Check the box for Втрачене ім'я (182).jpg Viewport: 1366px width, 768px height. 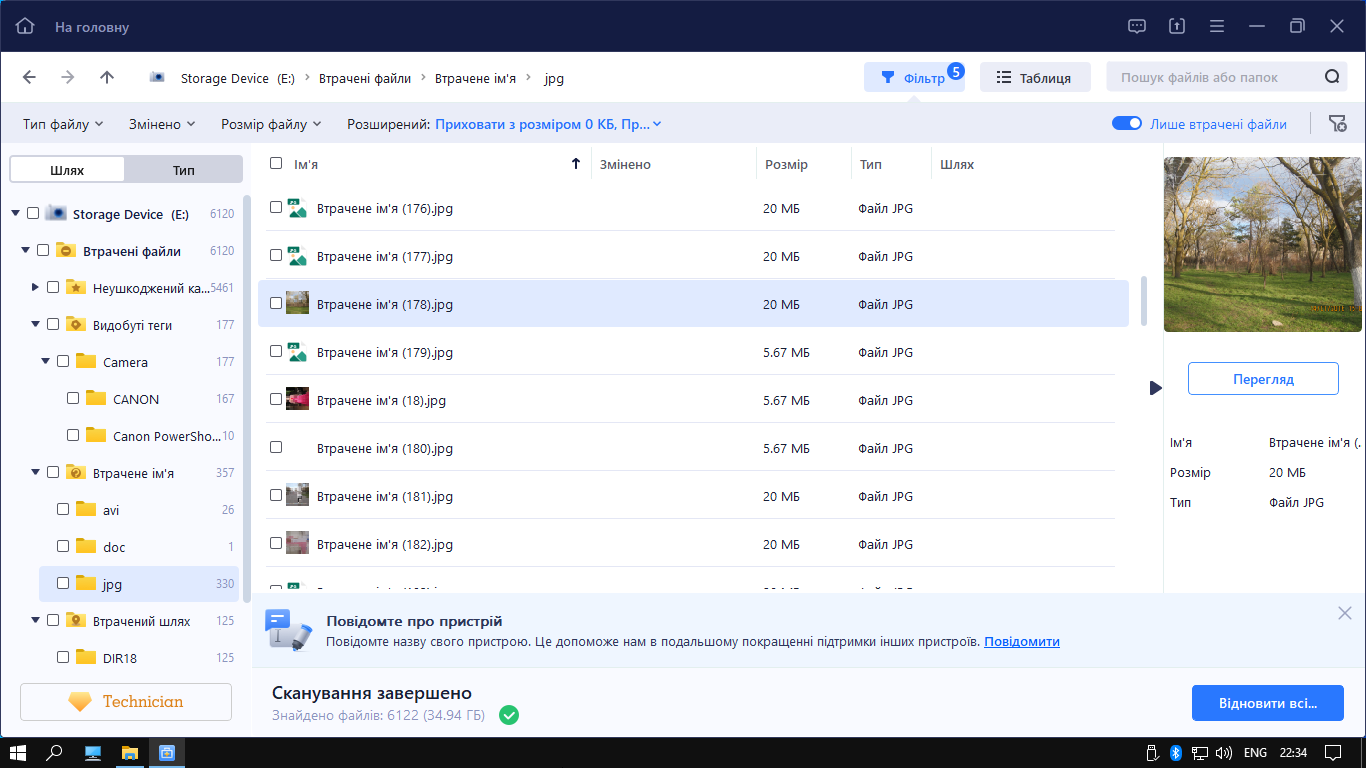tap(276, 543)
